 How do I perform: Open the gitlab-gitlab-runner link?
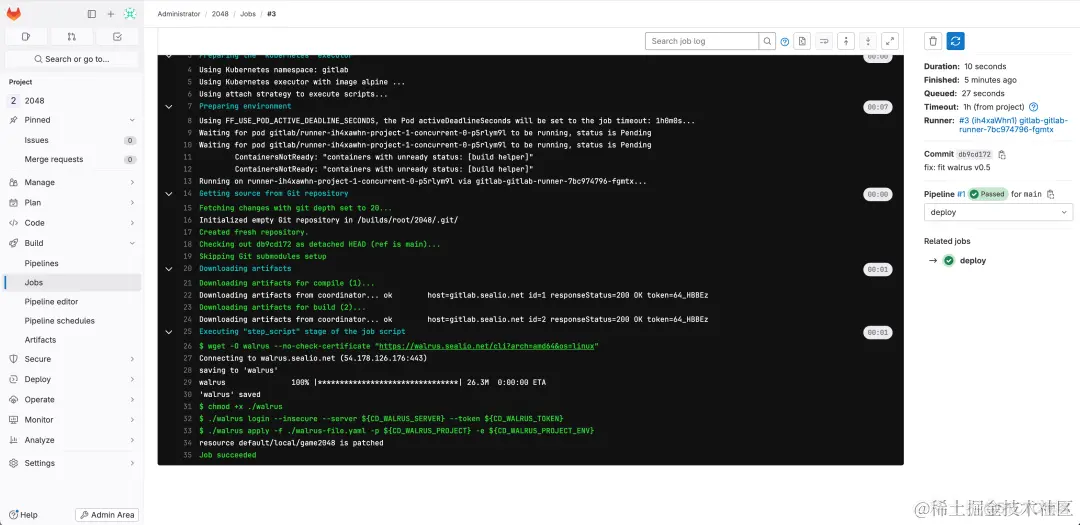[x=1013, y=125]
